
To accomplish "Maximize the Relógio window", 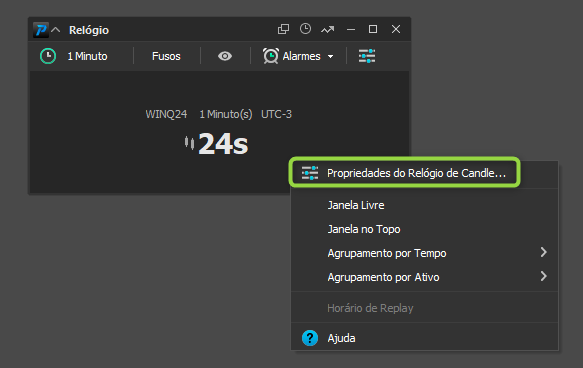I will [x=373, y=29].
